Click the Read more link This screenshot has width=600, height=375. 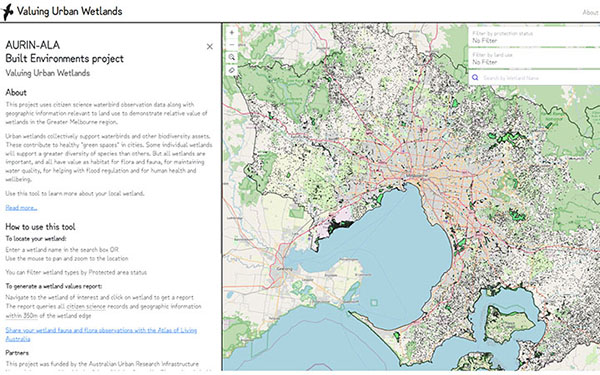pos(21,208)
